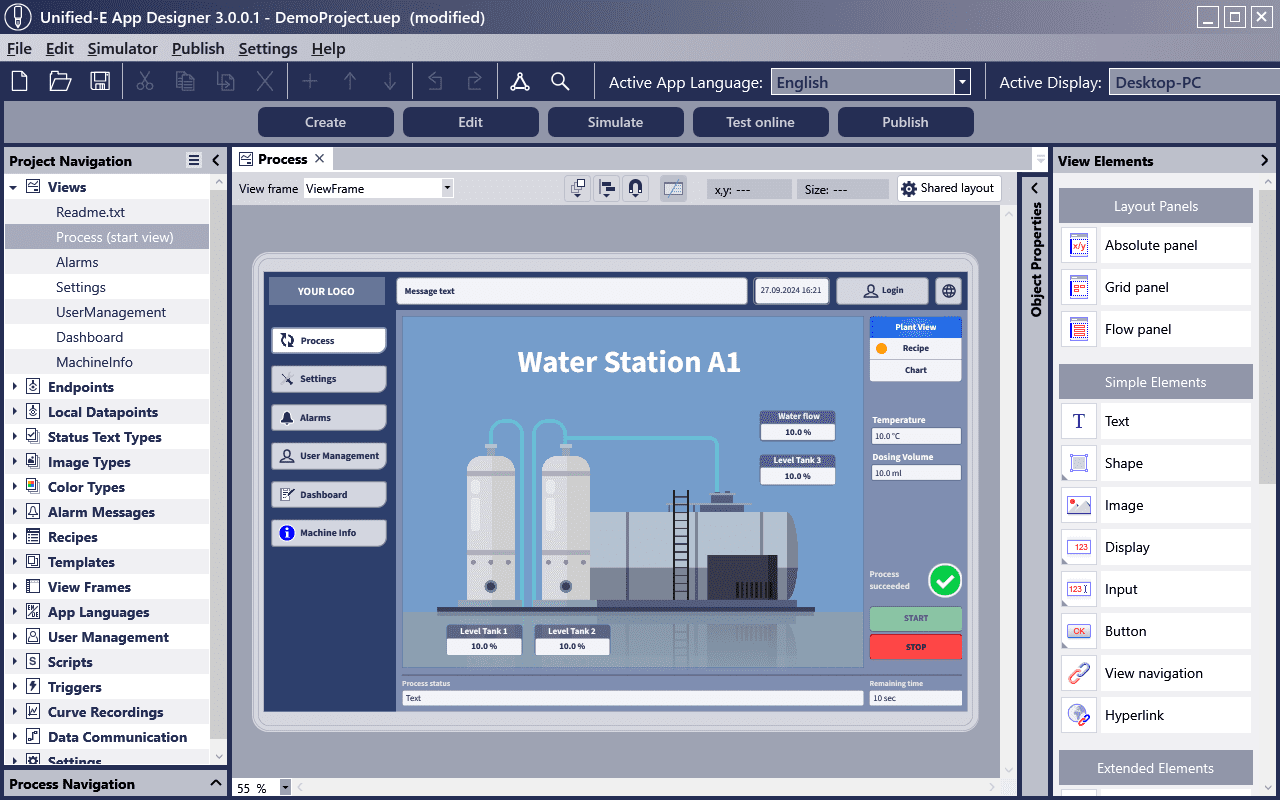Image resolution: width=1280 pixels, height=800 pixels.
Task: Open the search tool
Action: tap(560, 82)
